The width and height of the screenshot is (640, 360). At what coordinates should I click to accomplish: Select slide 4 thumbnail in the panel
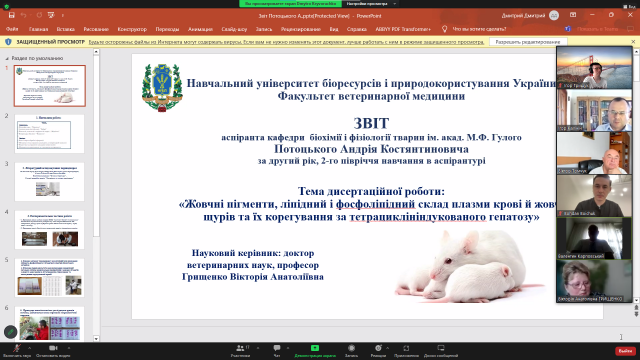(x=49, y=230)
